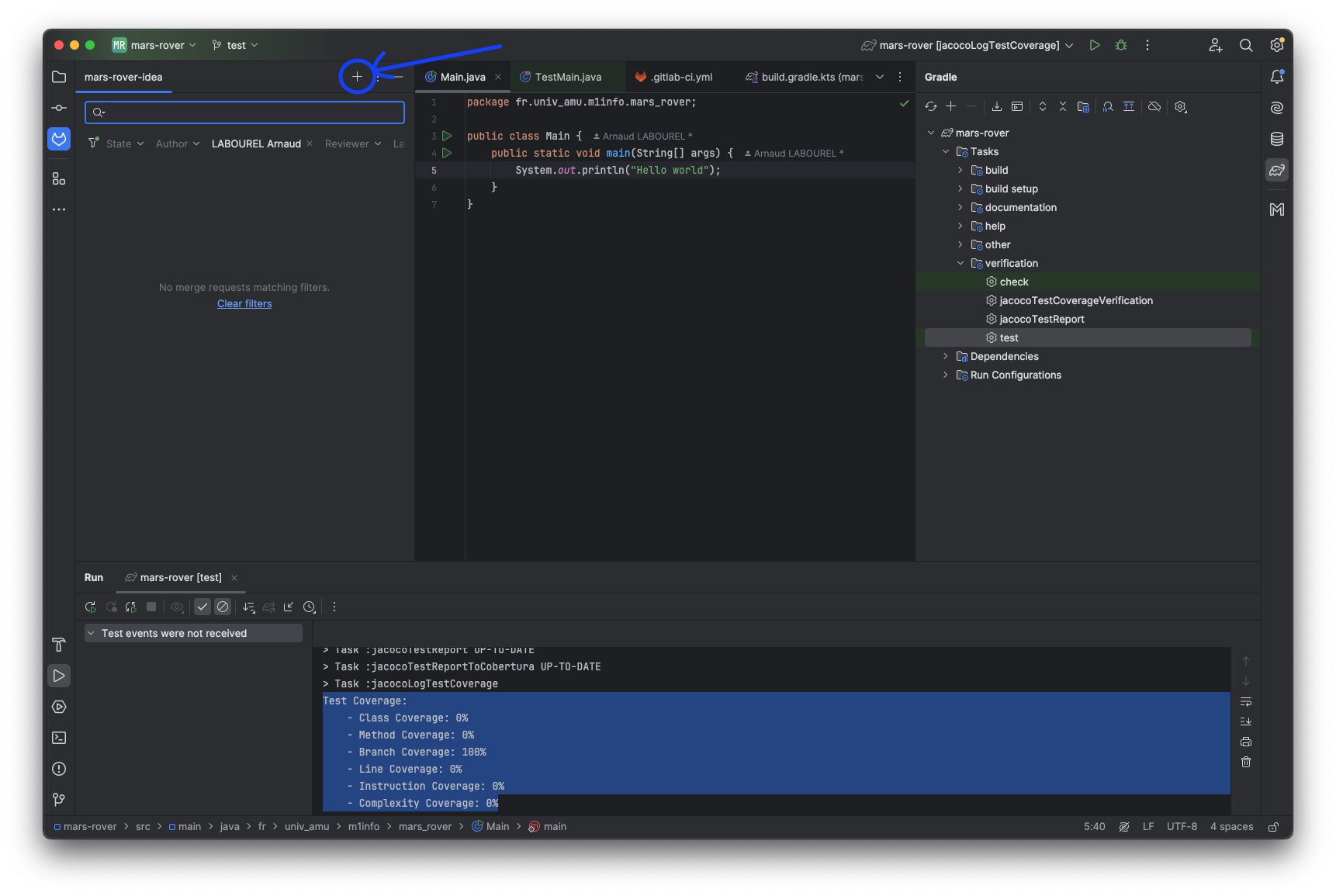
Task: Run Main class from gutter arrow on line 3
Action: tap(447, 136)
